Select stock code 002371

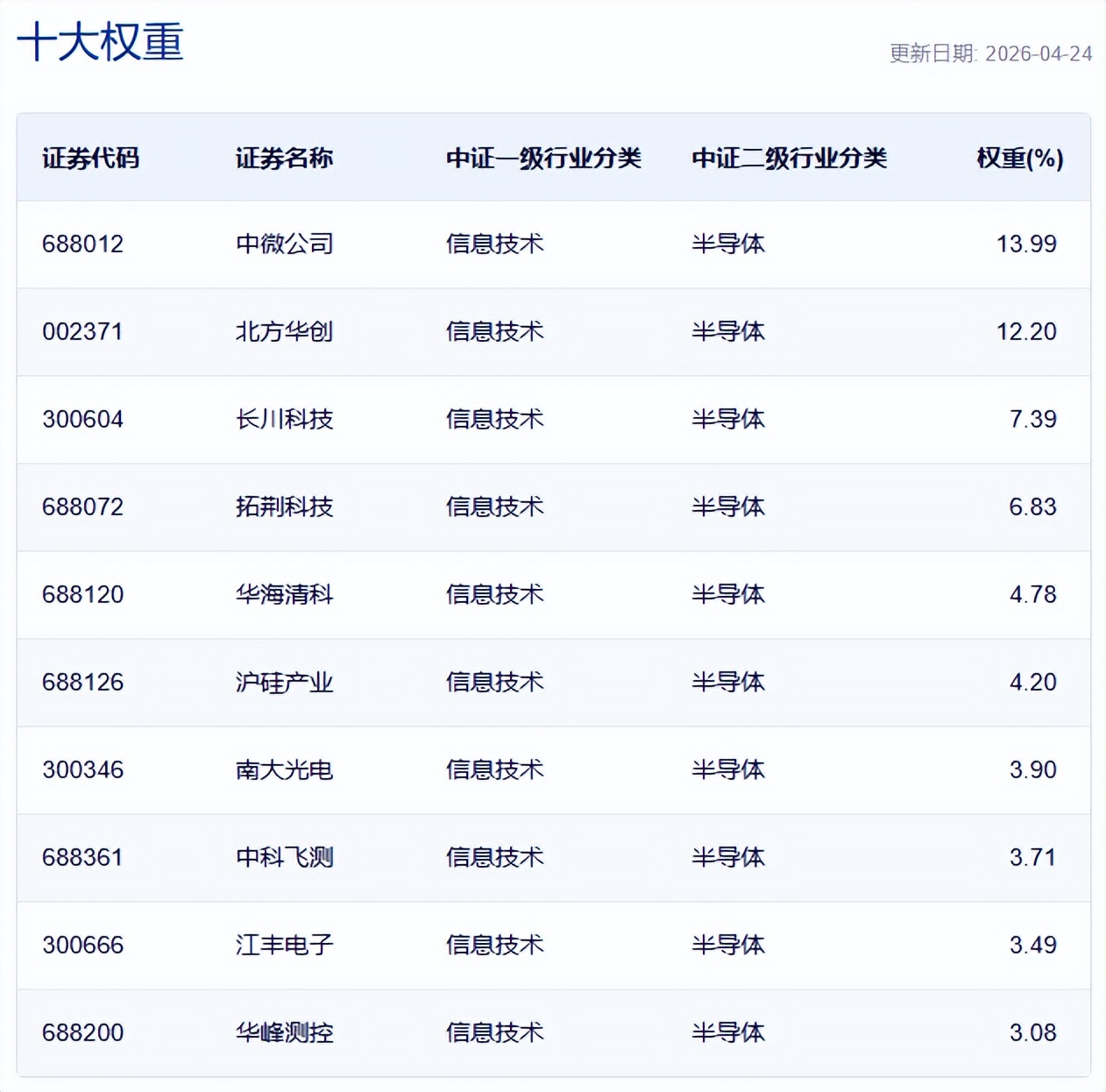[x=82, y=331]
